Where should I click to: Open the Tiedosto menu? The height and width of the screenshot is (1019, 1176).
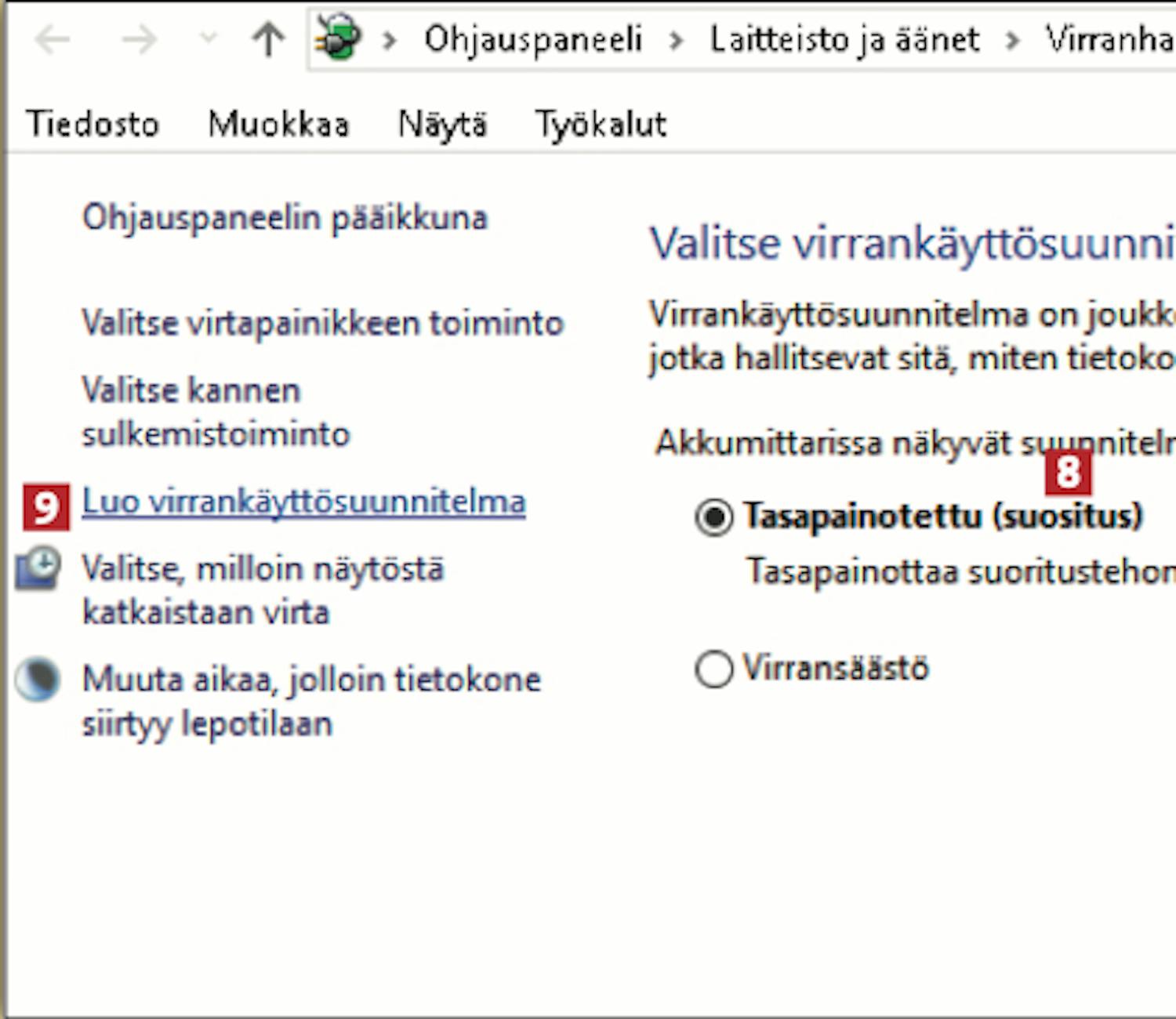pyautogui.click(x=93, y=124)
